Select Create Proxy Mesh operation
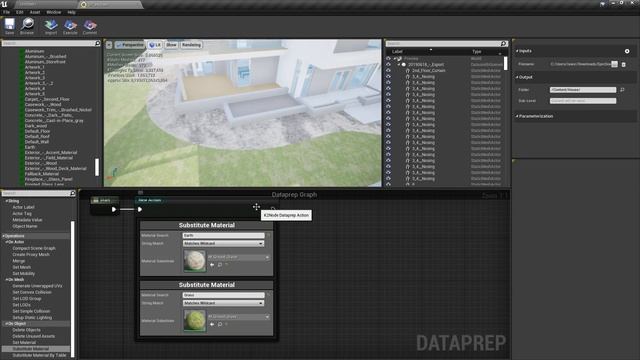This screenshot has height=360, width=640. (x=31, y=255)
